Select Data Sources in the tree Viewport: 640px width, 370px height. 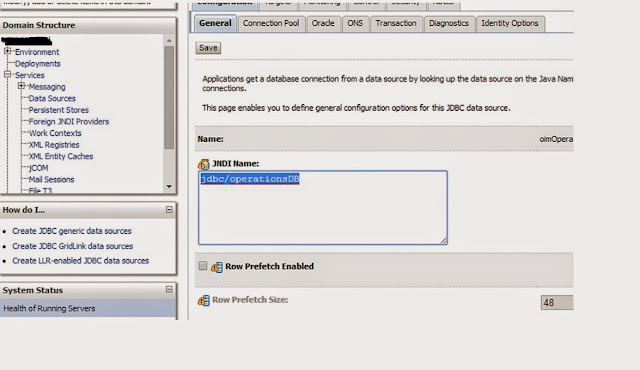coord(52,98)
